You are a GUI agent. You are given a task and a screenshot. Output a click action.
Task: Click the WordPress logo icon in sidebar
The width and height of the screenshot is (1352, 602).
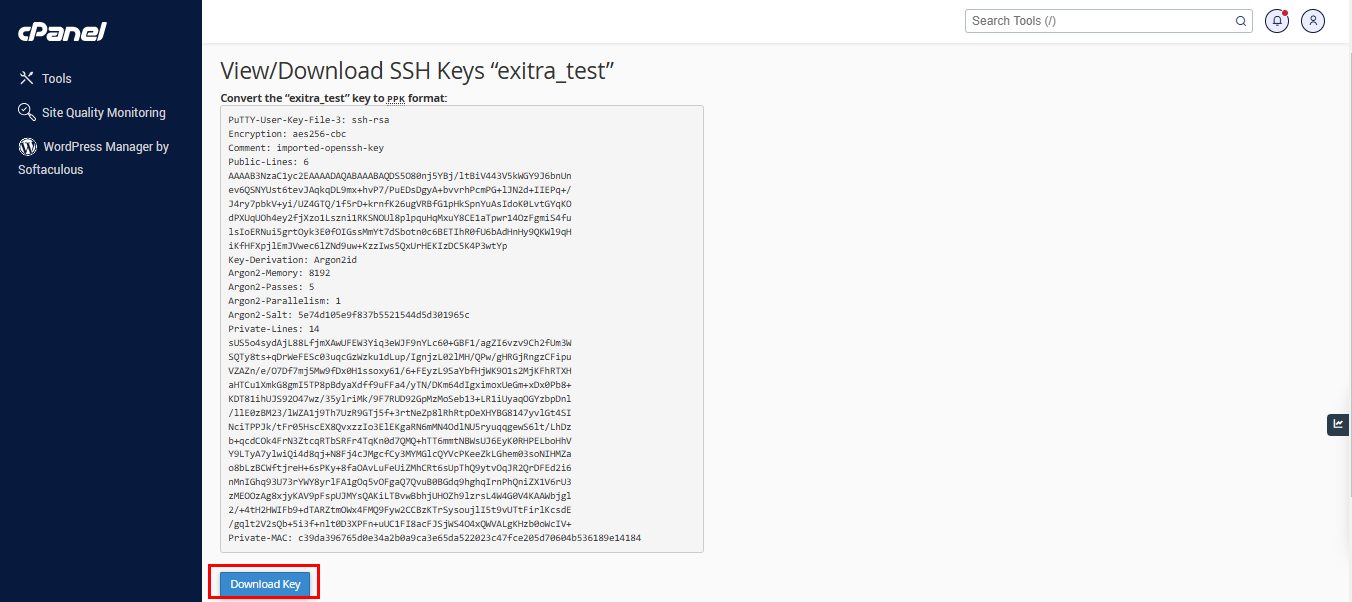click(x=27, y=146)
